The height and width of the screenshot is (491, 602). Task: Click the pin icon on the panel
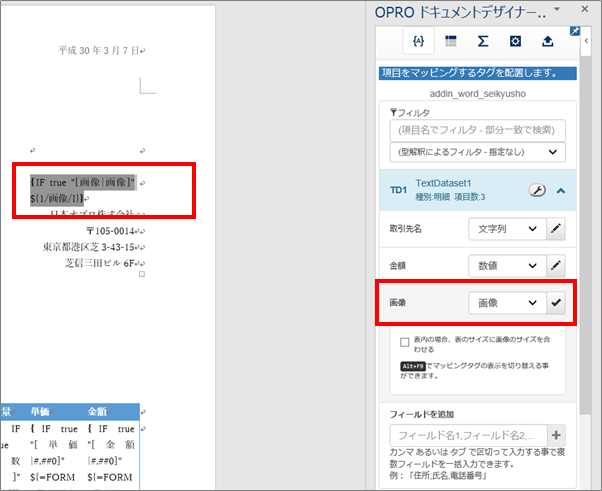click(x=575, y=31)
